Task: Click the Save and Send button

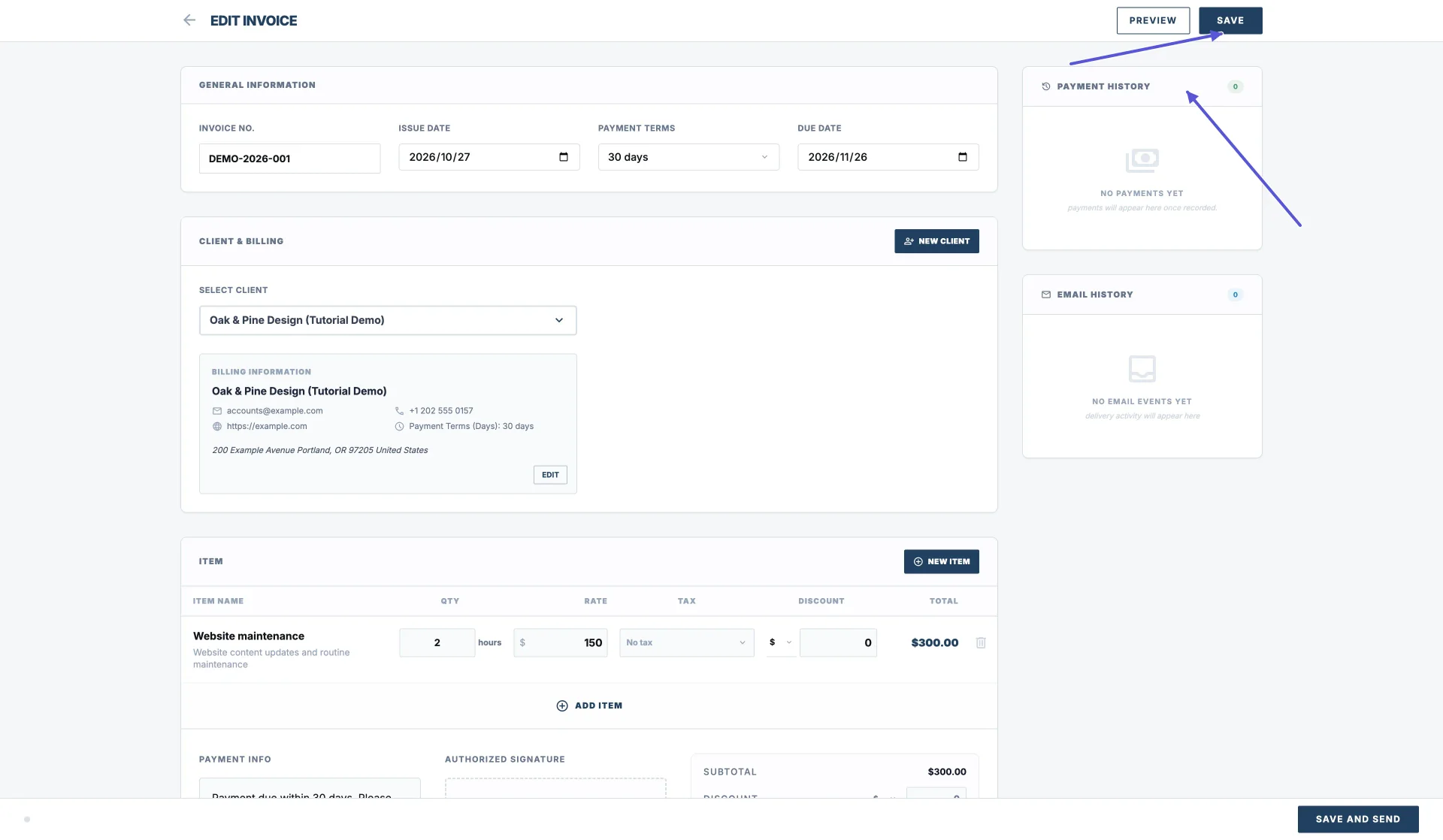Action: click(x=1358, y=819)
